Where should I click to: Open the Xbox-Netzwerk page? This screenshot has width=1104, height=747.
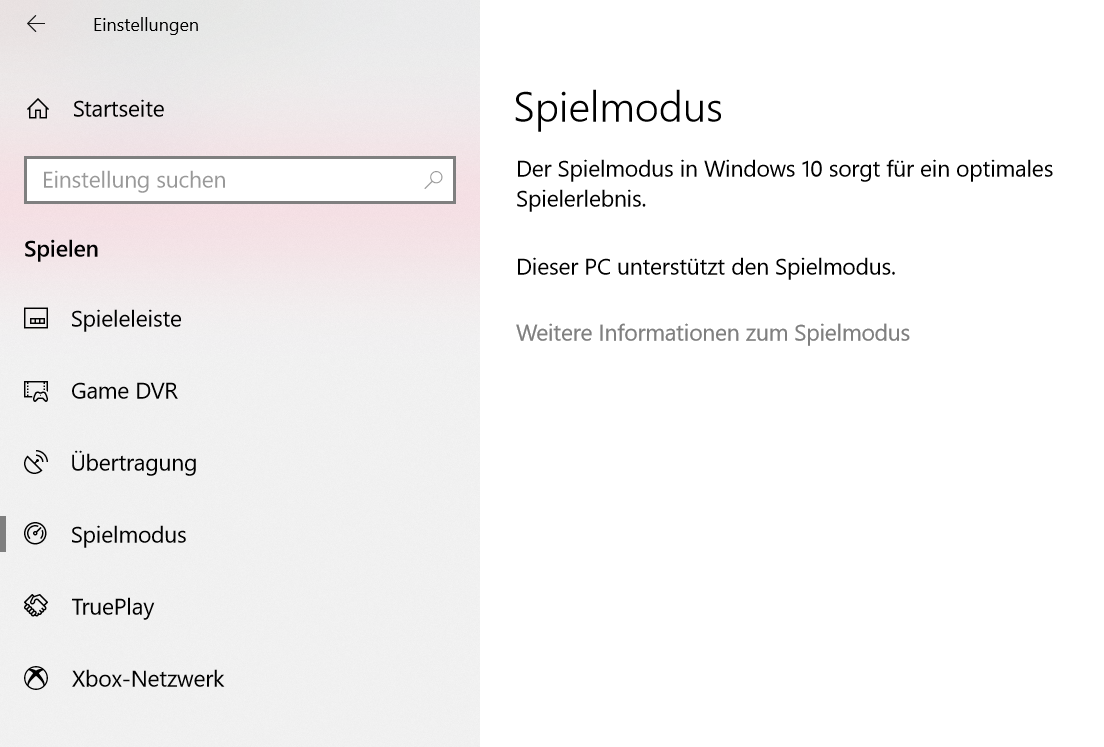[x=147, y=679]
